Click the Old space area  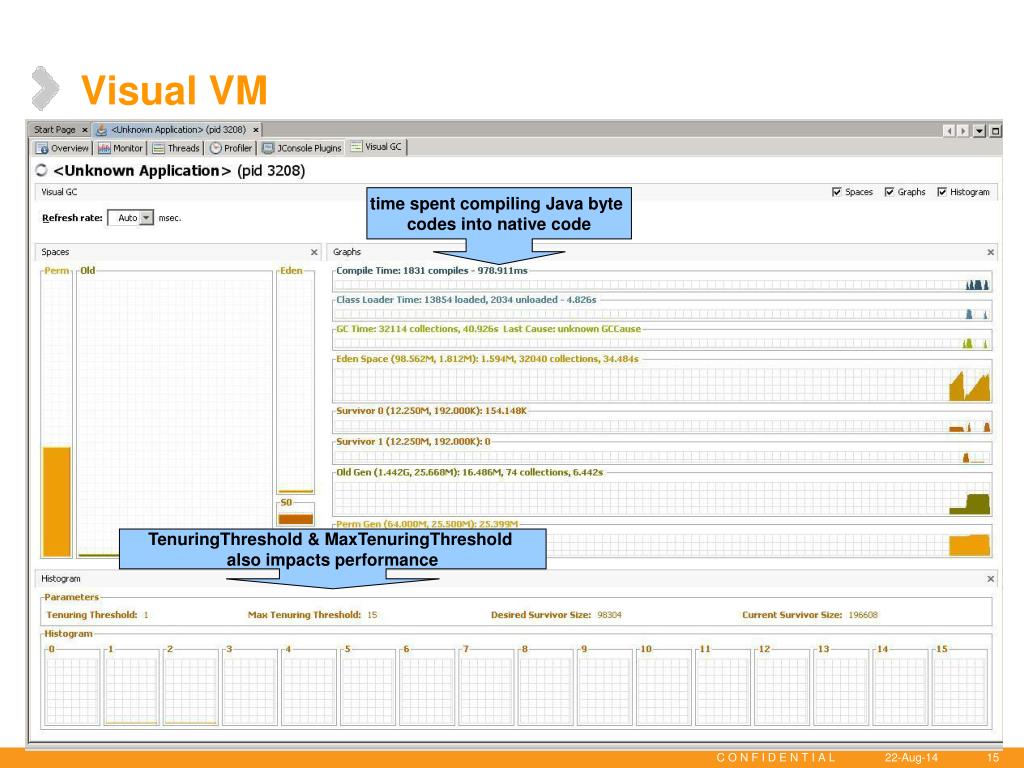click(x=174, y=414)
